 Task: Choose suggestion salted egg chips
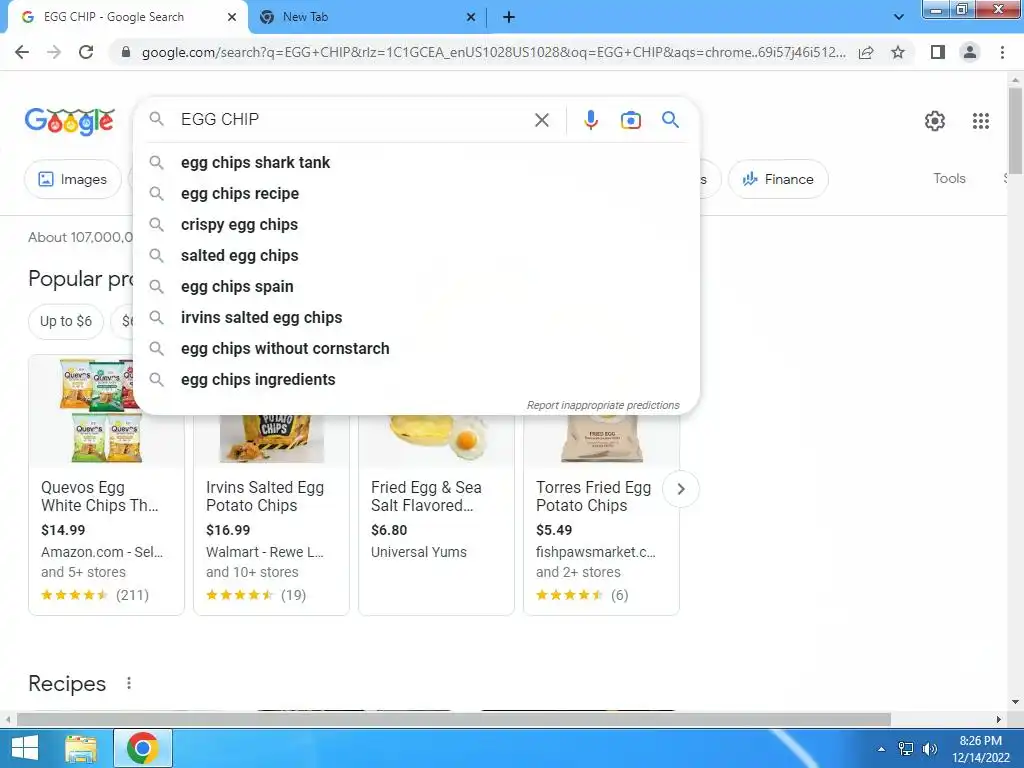pos(416,256)
